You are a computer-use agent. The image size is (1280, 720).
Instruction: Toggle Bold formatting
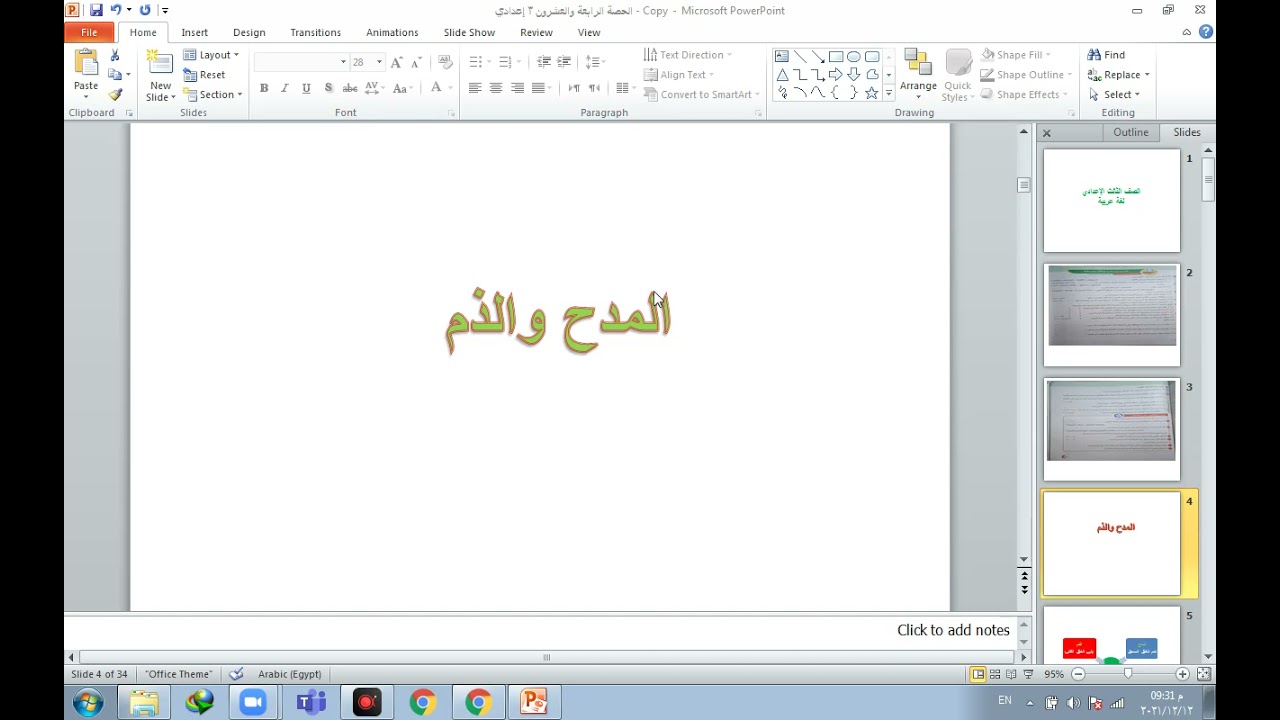264,88
